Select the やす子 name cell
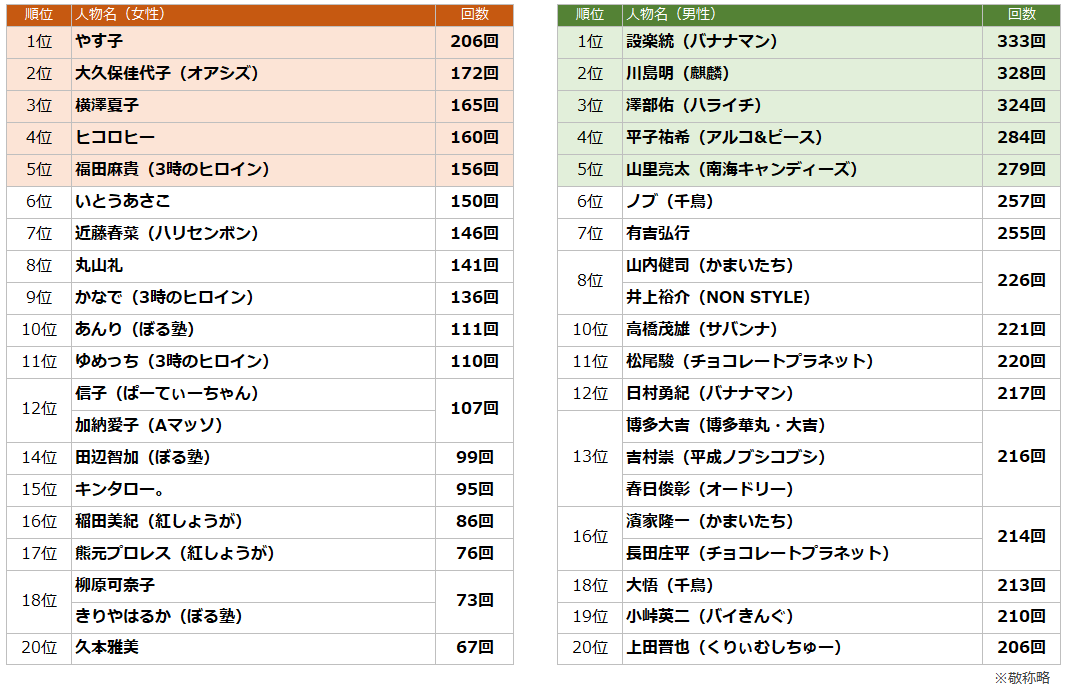Image resolution: width=1072 pixels, height=688 pixels. (x=252, y=41)
